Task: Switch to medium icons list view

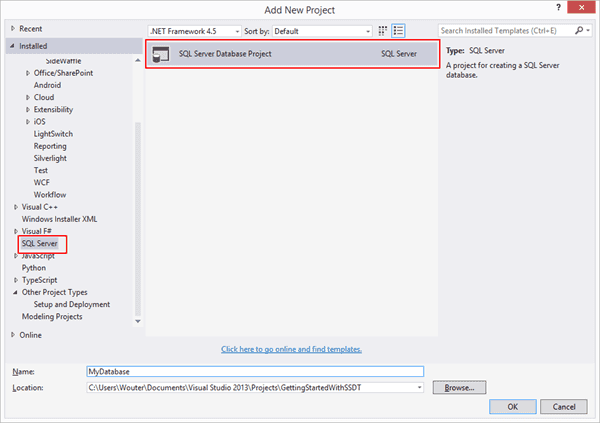Action: pos(398,31)
